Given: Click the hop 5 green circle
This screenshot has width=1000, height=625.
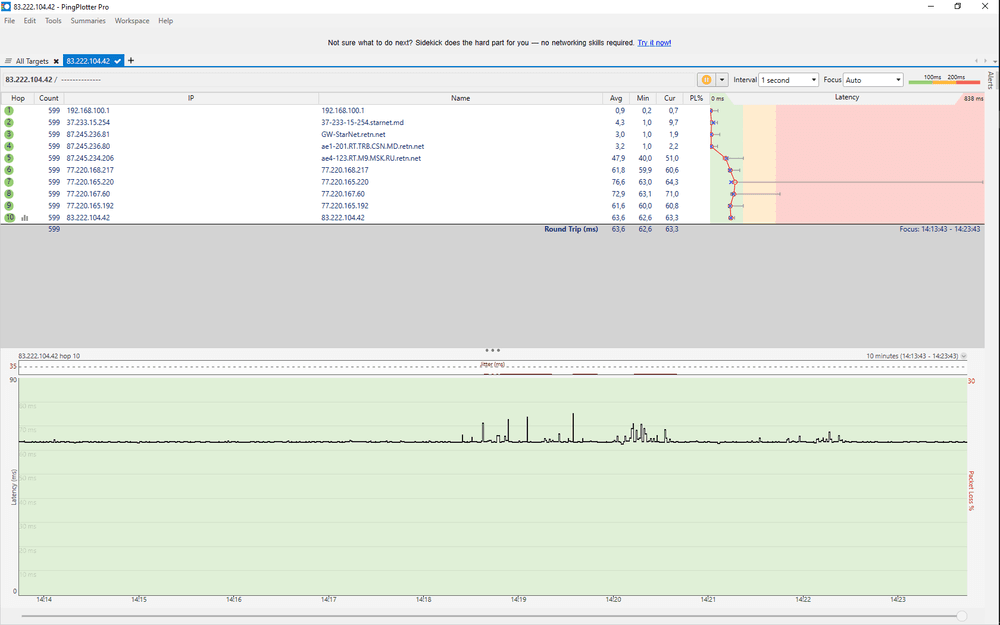Looking at the screenshot, I should (x=9, y=158).
